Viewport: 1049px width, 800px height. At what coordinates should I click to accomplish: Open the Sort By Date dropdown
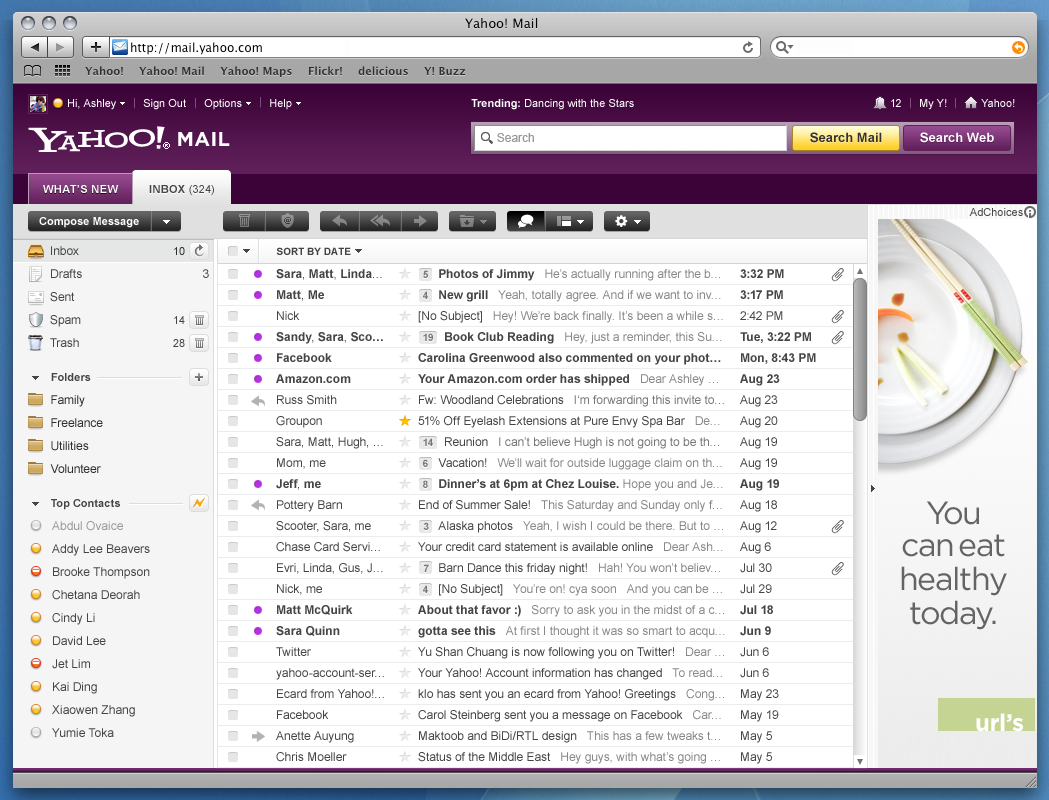pos(319,252)
